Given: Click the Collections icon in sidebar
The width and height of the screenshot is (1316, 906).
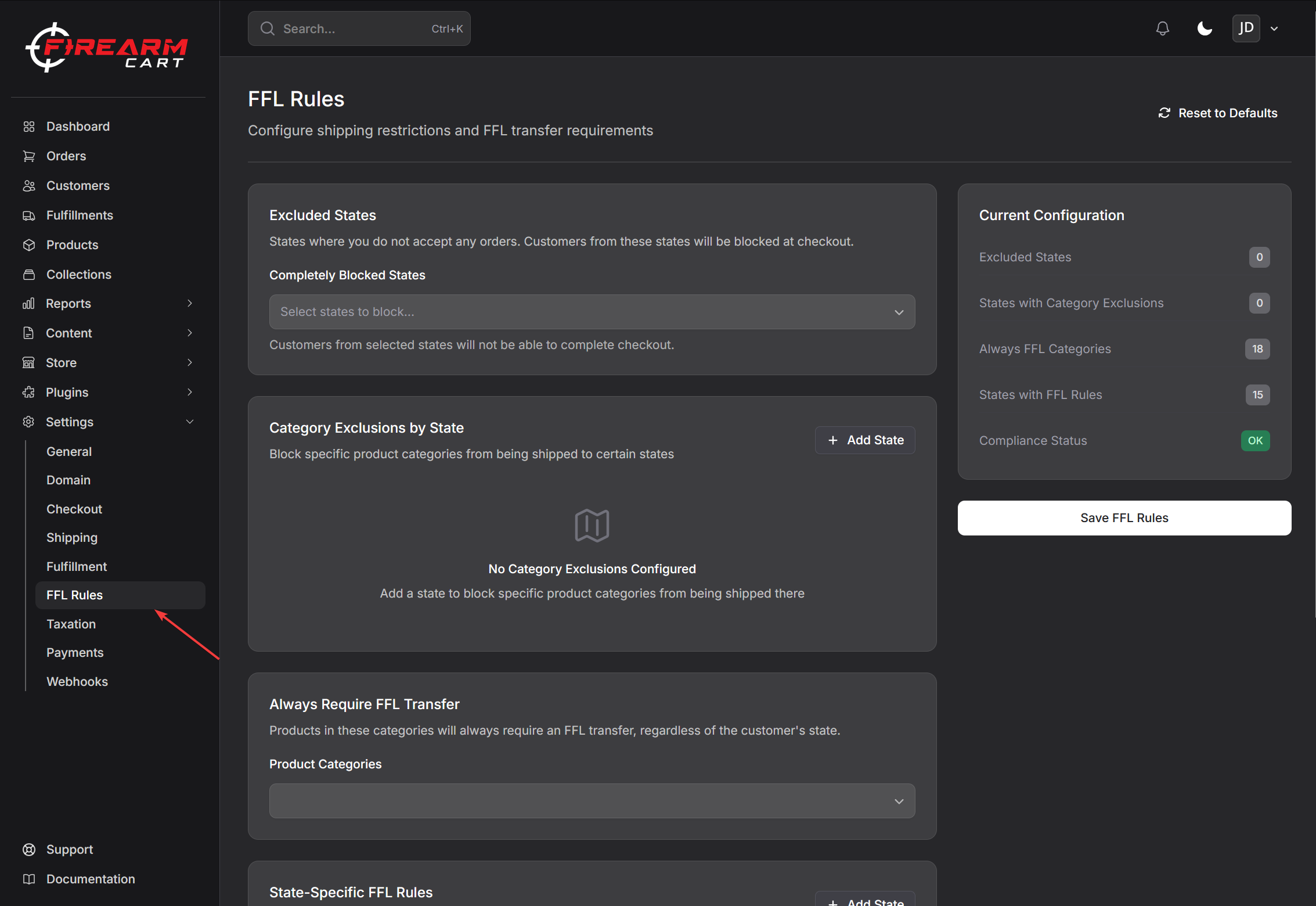Looking at the screenshot, I should point(29,275).
